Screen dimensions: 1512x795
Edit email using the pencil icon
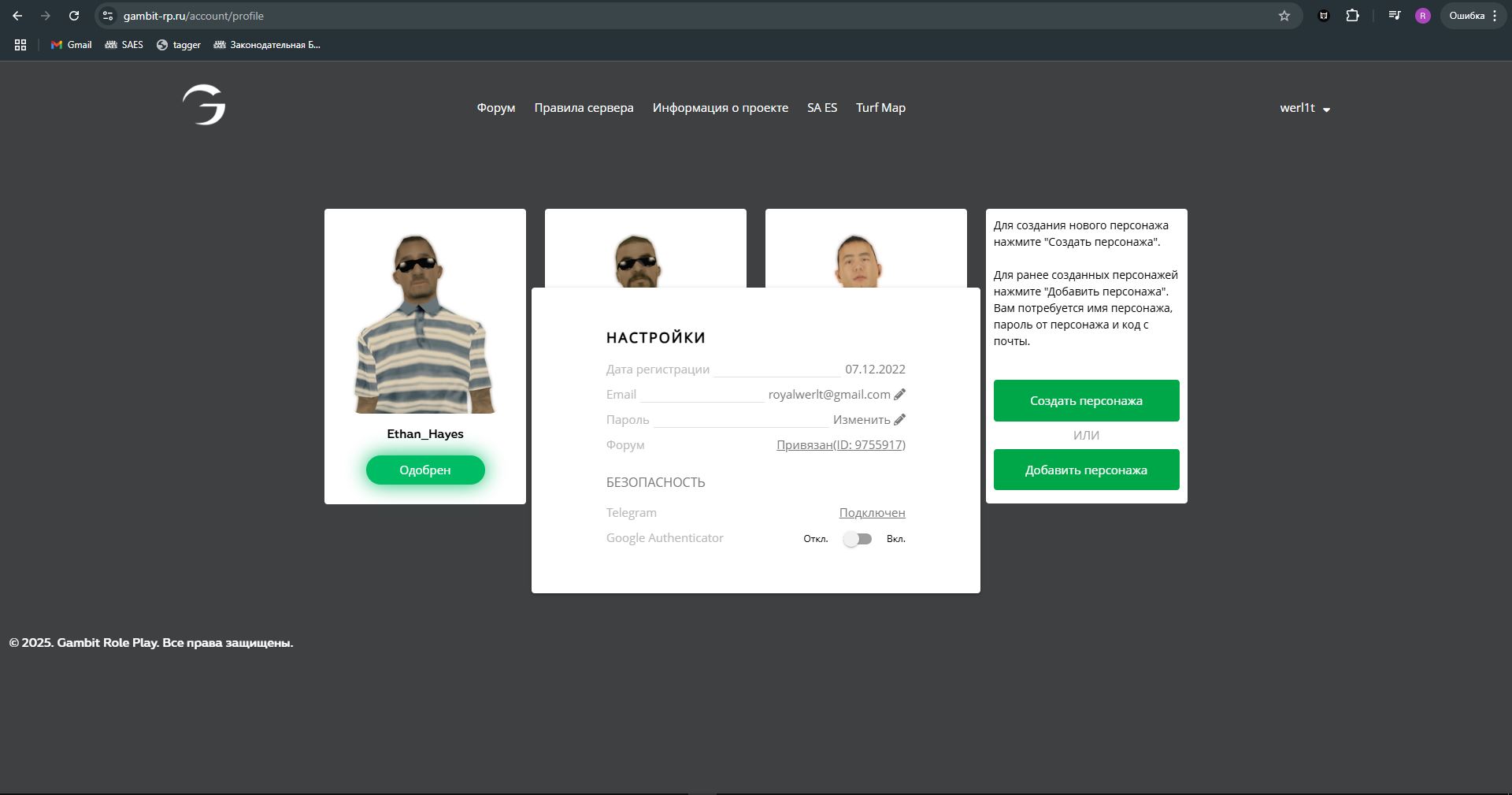(x=899, y=394)
